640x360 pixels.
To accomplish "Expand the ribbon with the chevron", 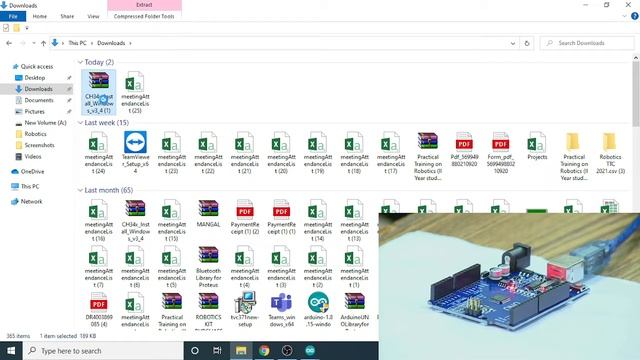I will [624, 16].
